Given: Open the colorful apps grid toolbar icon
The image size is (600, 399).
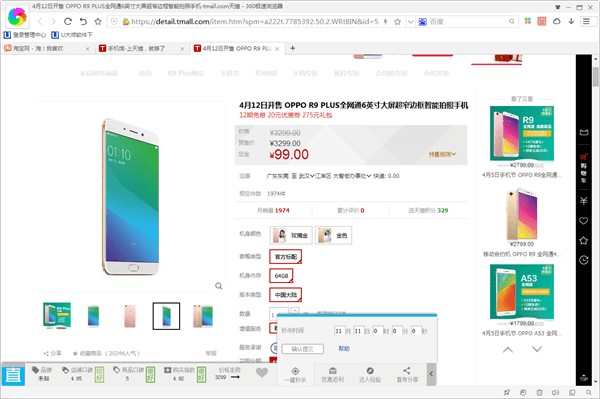Looking at the screenshot, I should (528, 21).
